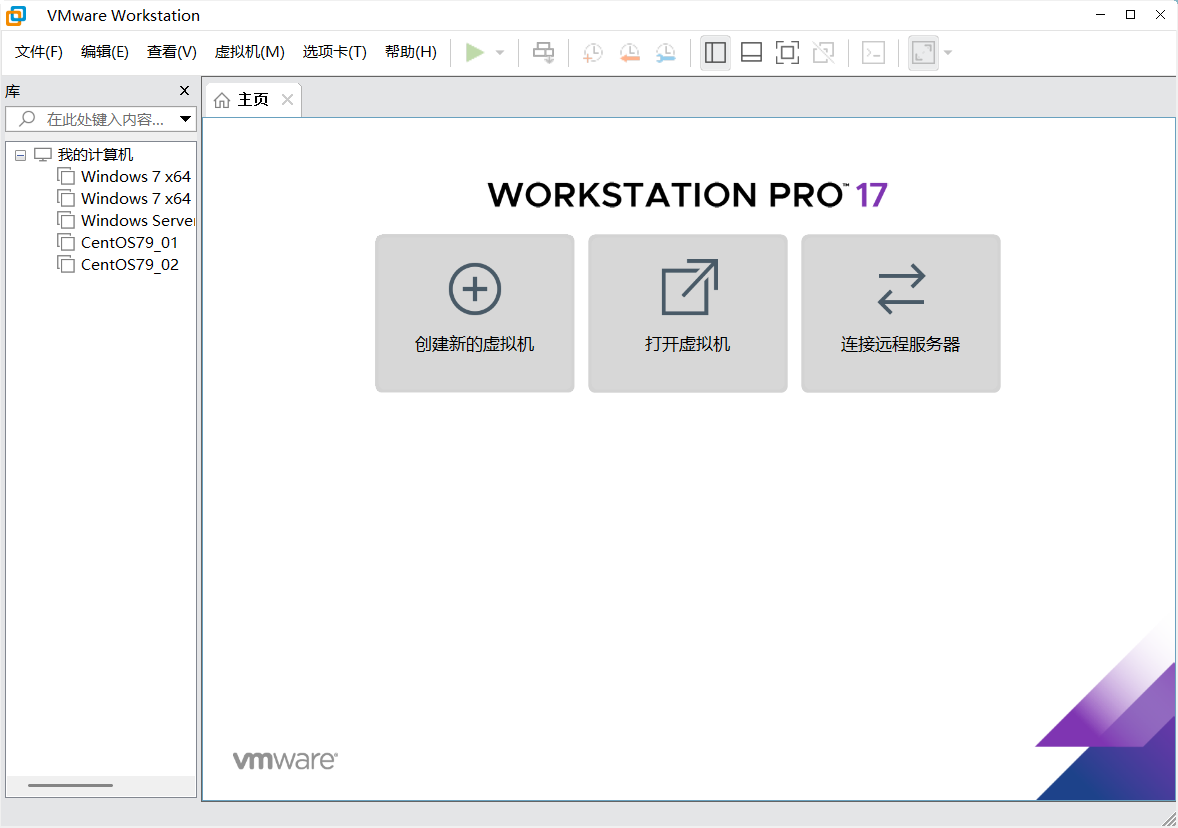This screenshot has height=828, width=1178.
Task: Select the second Windows 7 x64 VM
Action: pos(136,198)
